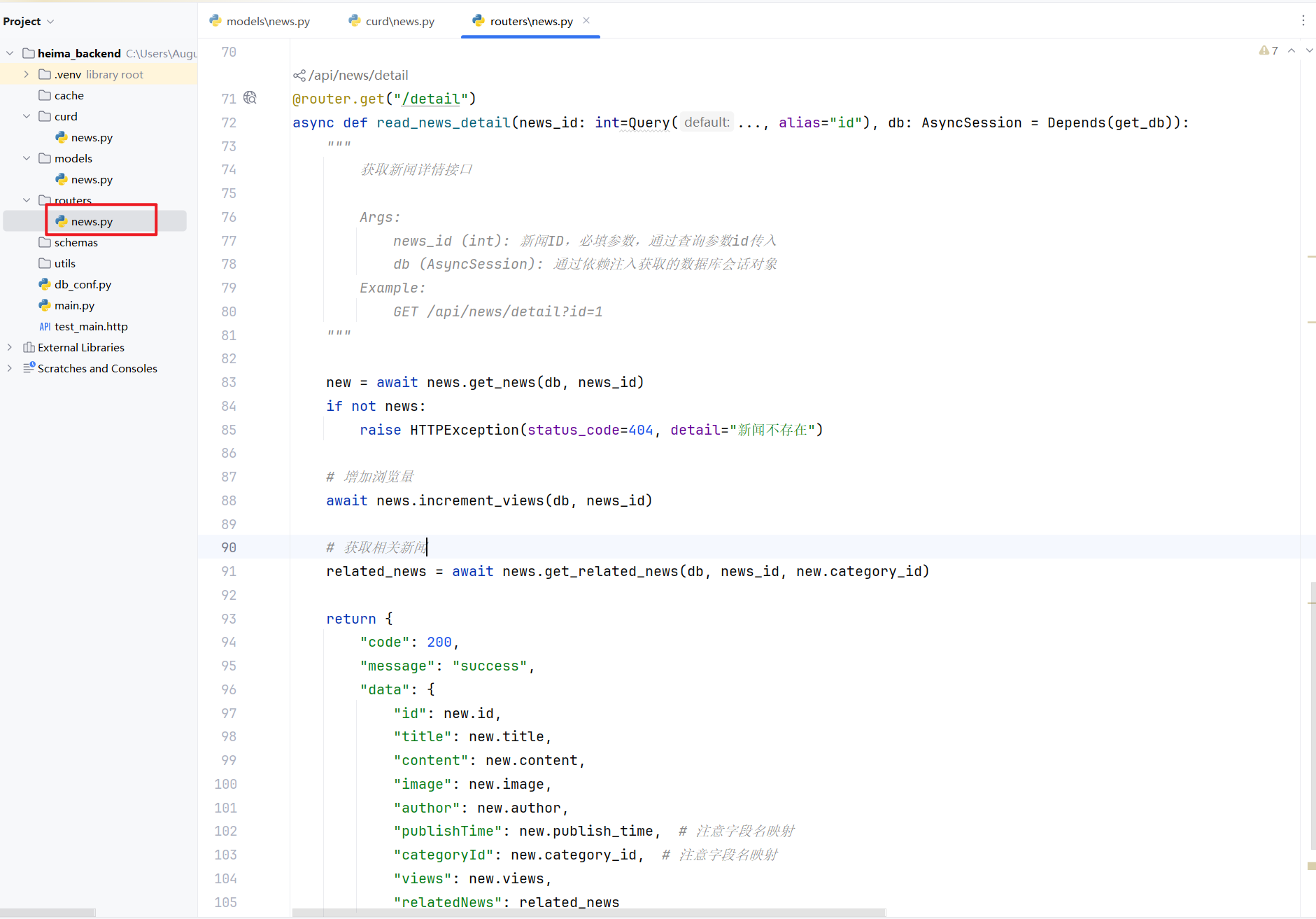The height and width of the screenshot is (919, 1316).
Task: Jump to next highlighted problem arrow
Action: tap(1309, 50)
